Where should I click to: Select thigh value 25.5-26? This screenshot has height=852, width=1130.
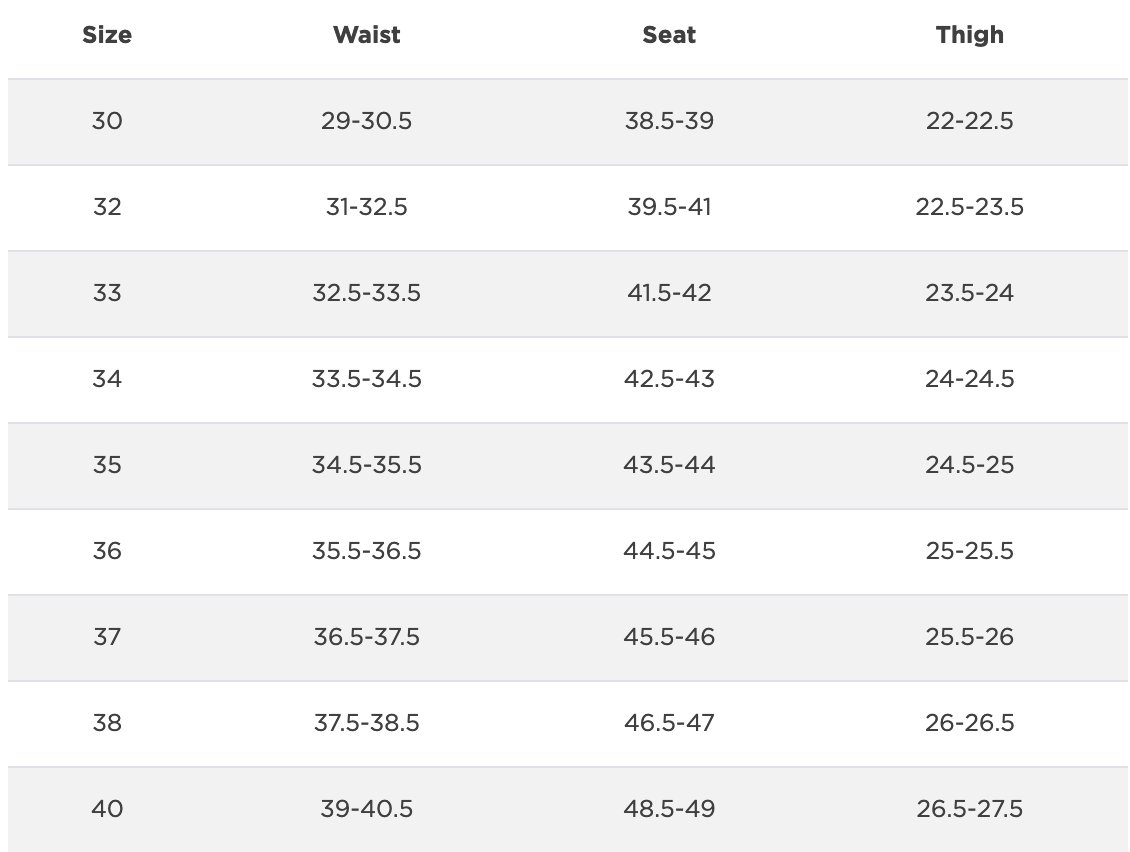point(969,637)
